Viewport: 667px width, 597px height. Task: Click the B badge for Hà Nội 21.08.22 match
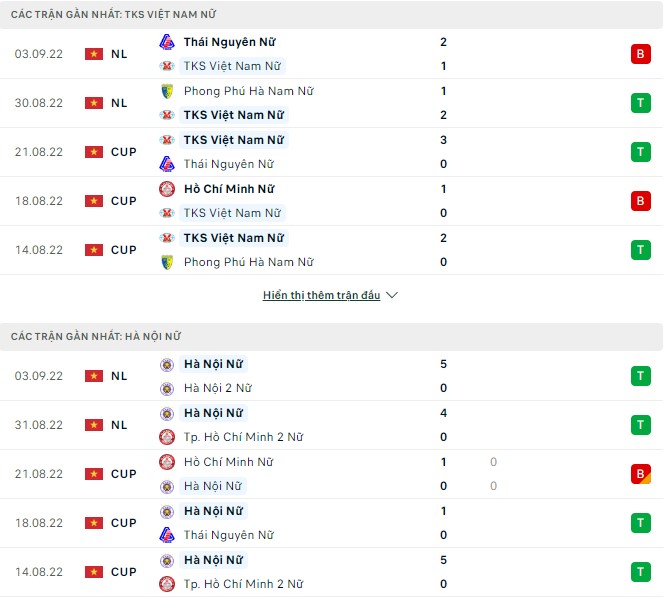point(640,474)
